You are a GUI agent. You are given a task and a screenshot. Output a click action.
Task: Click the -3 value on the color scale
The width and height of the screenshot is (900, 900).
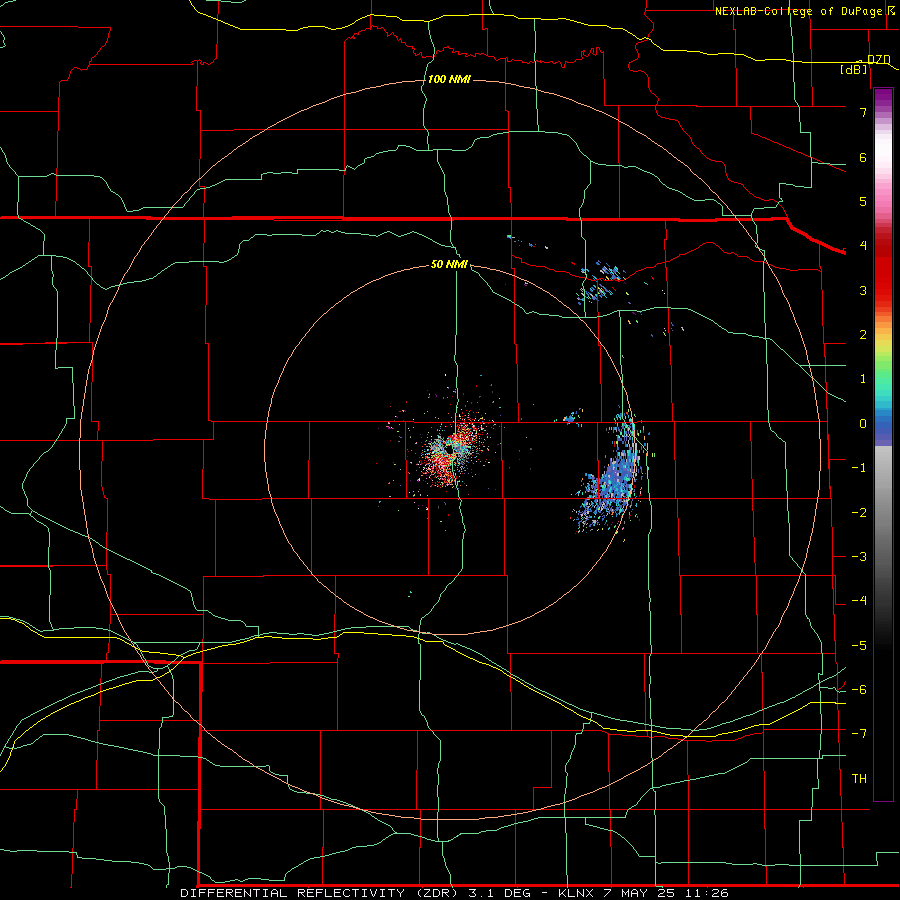[x=859, y=557]
